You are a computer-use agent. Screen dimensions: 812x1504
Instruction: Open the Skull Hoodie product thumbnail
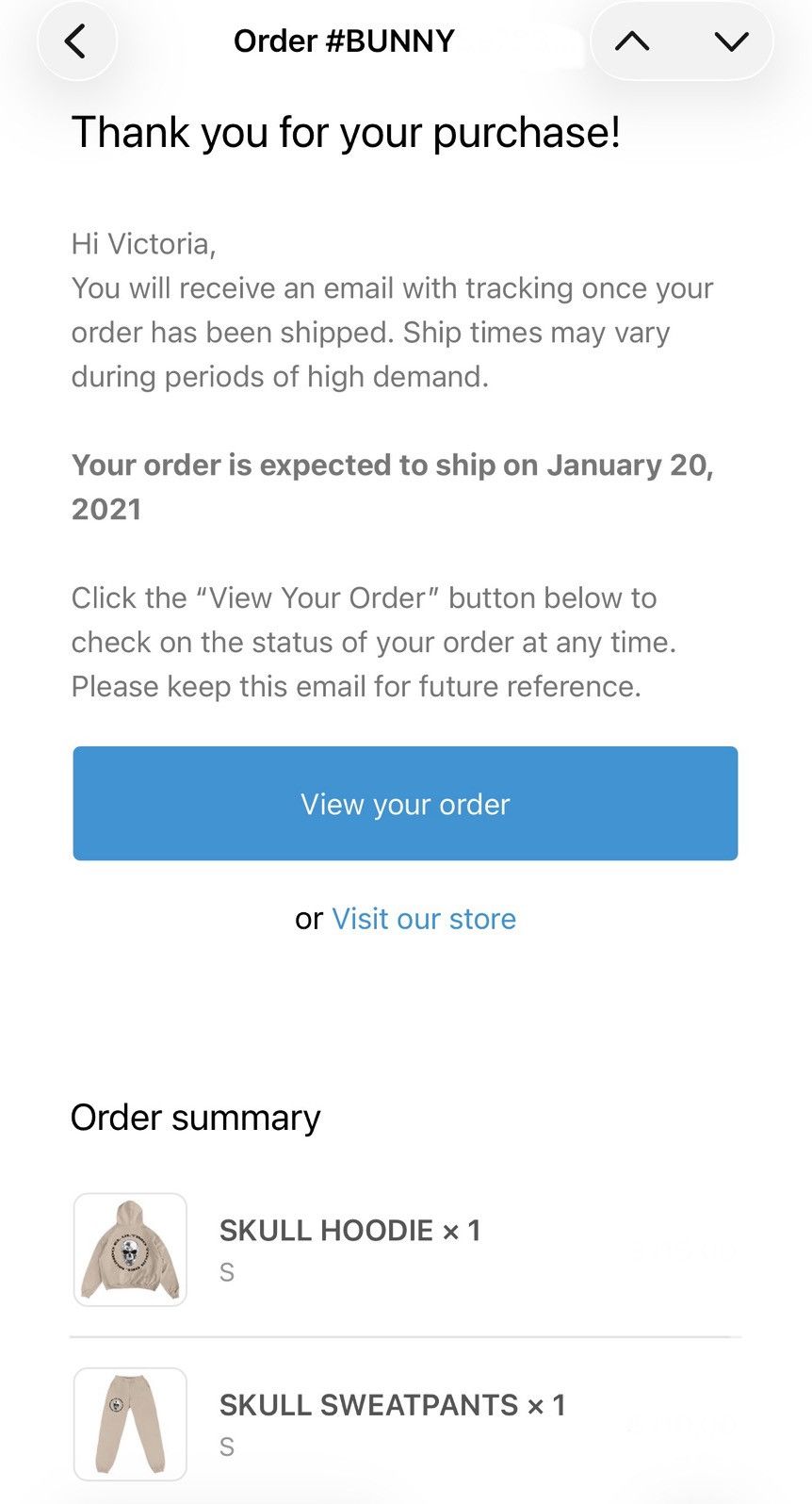pyautogui.click(x=130, y=1250)
